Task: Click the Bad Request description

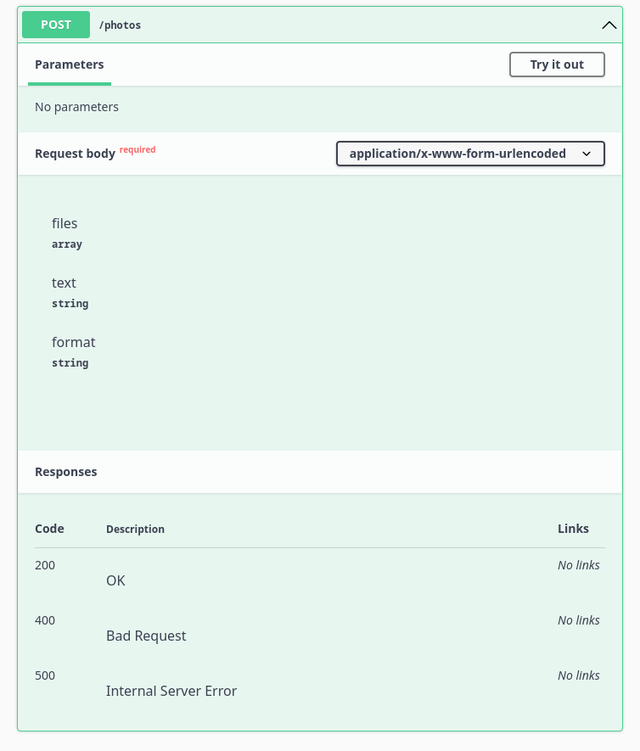Action: point(146,636)
